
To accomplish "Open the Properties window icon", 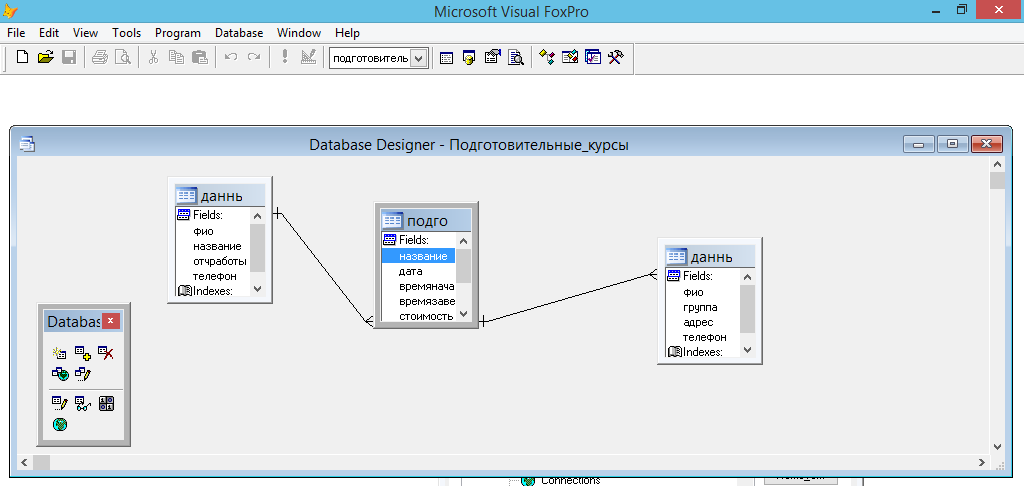I will 492,58.
